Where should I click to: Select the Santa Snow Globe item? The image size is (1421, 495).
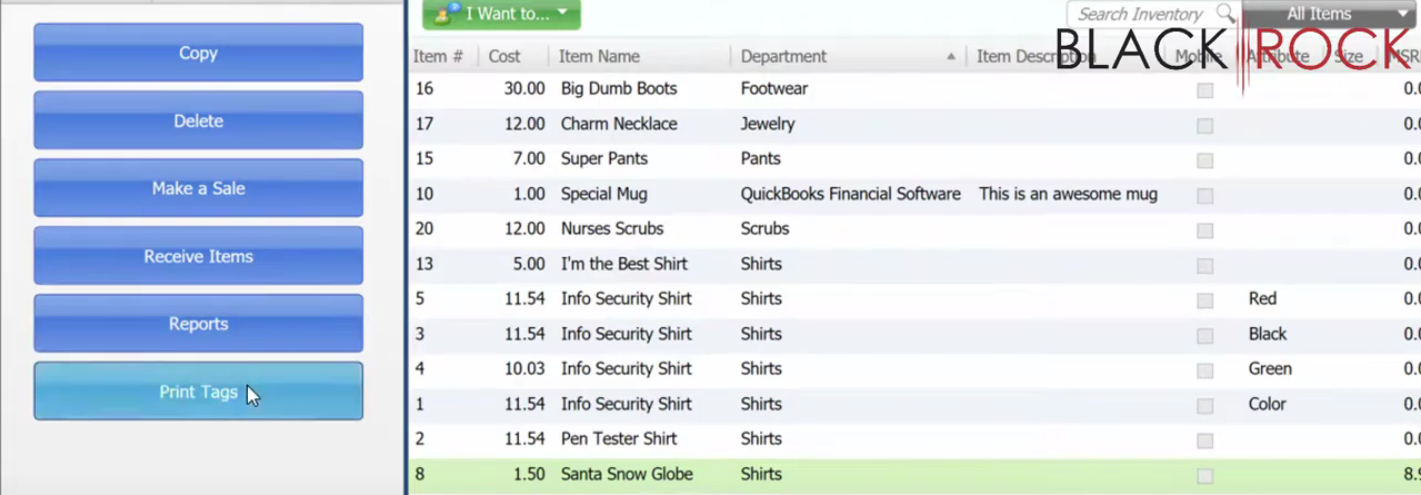[x=627, y=474]
